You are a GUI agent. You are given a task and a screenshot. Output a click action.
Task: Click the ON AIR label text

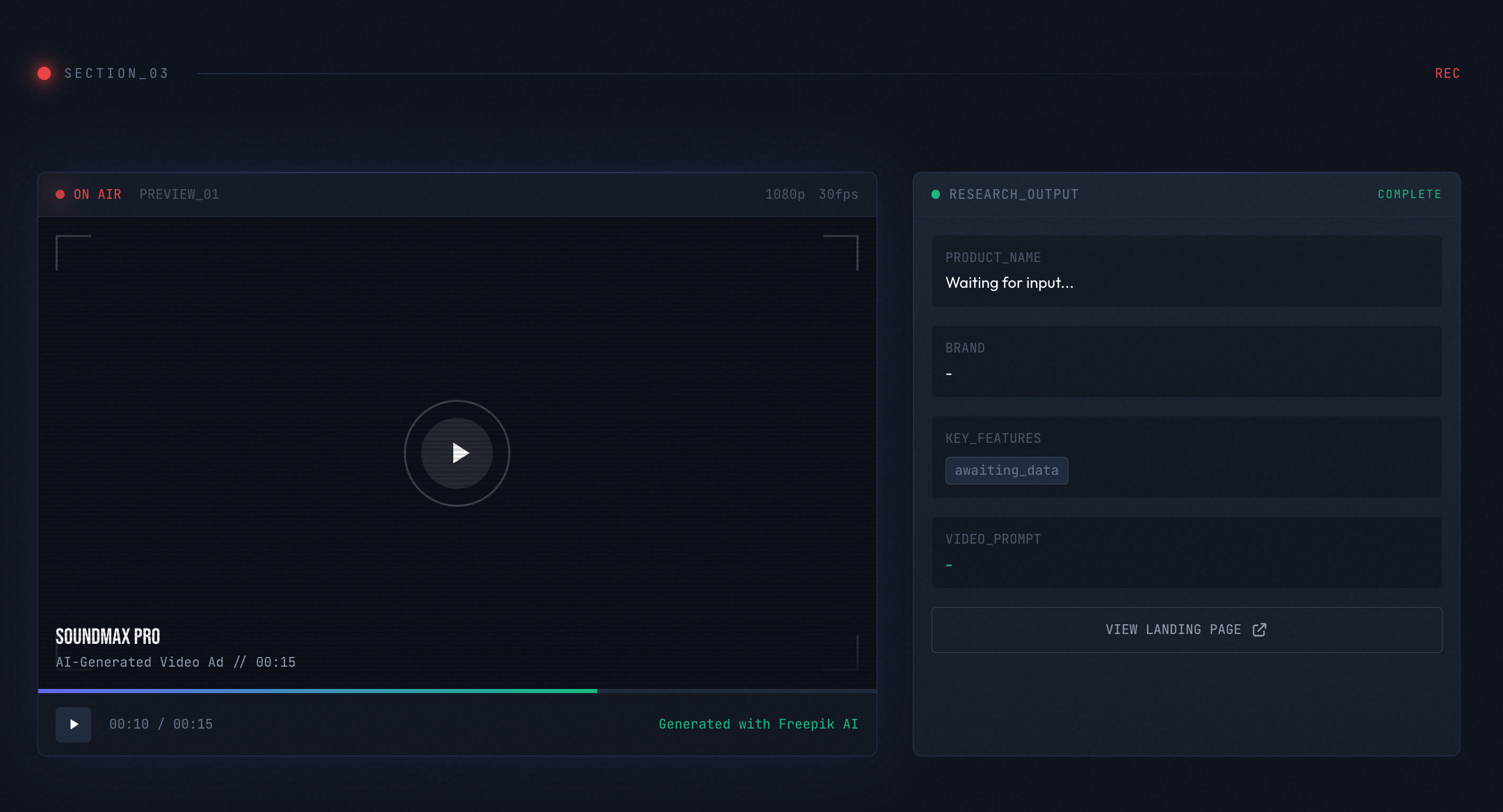pos(97,195)
